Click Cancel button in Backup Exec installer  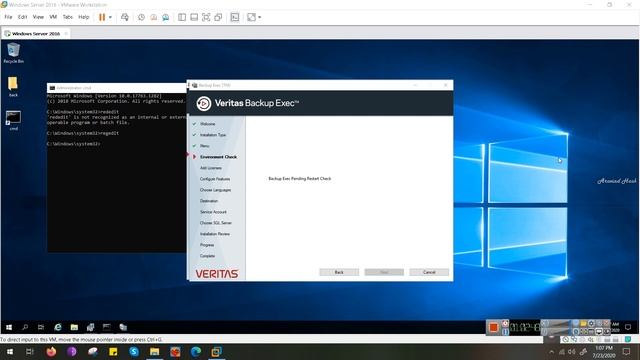[429, 272]
